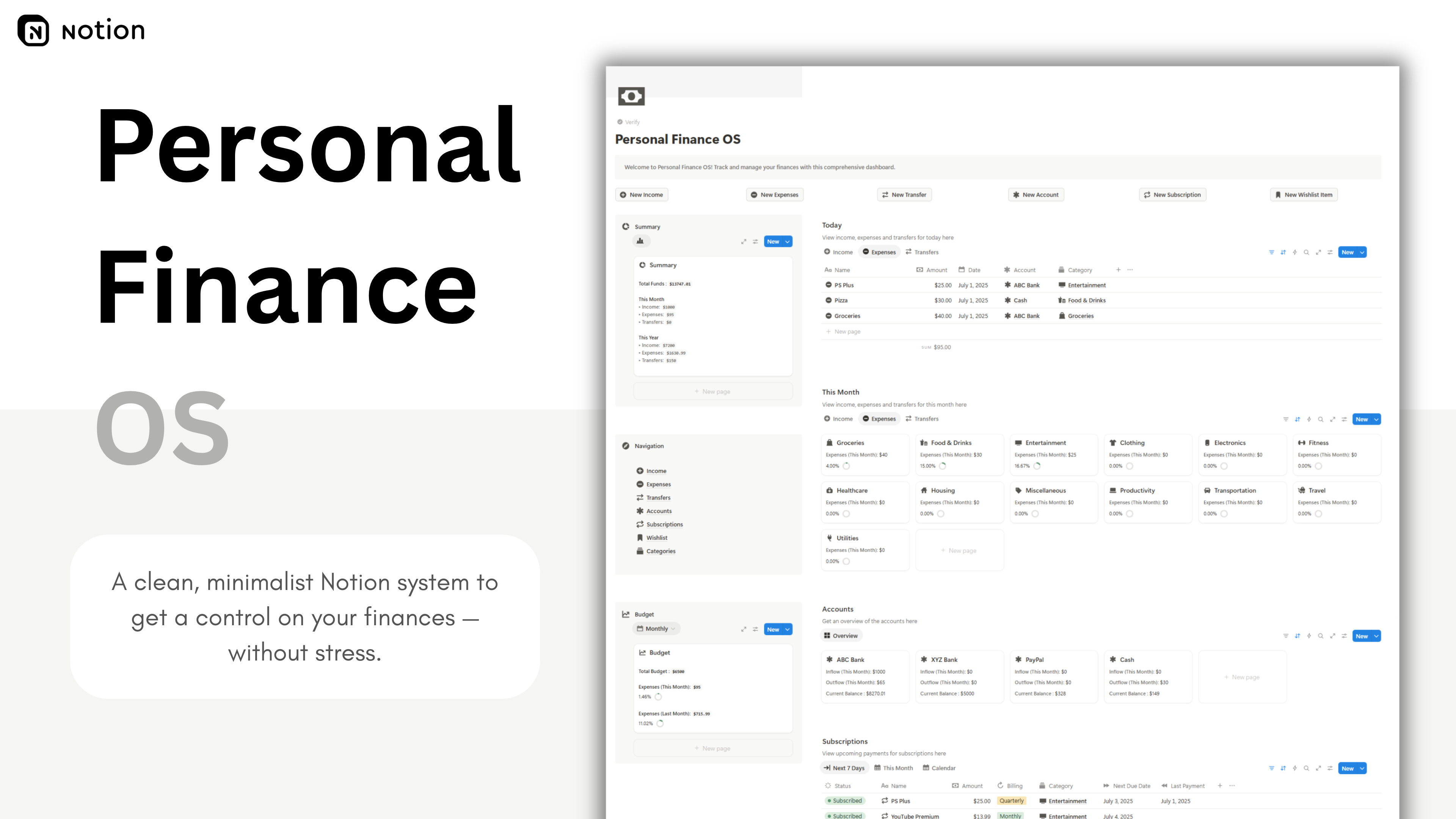Click the automations lightning icon on the Today view
This screenshot has height=819, width=1456.
click(x=1295, y=252)
